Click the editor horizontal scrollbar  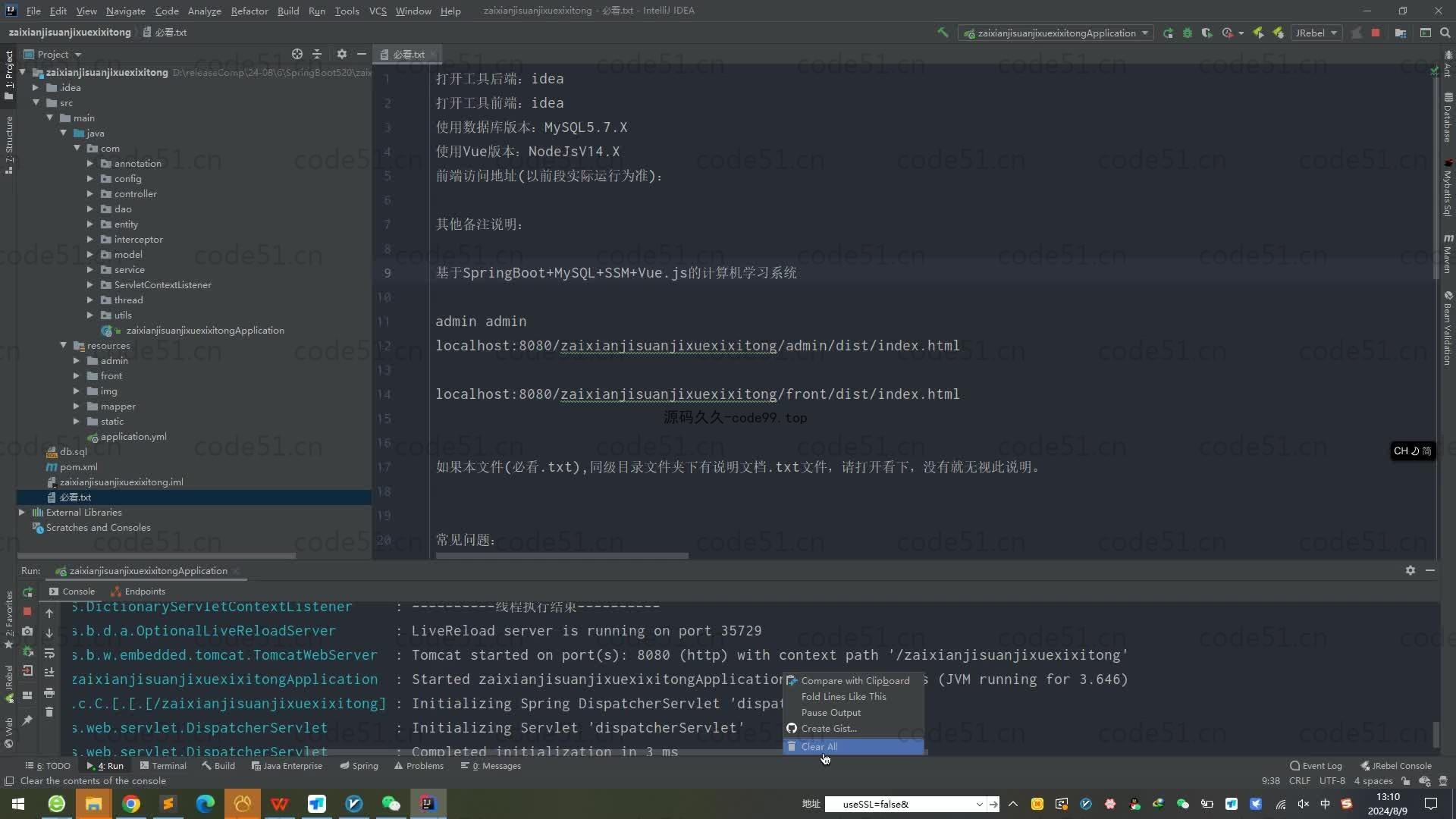point(562,556)
